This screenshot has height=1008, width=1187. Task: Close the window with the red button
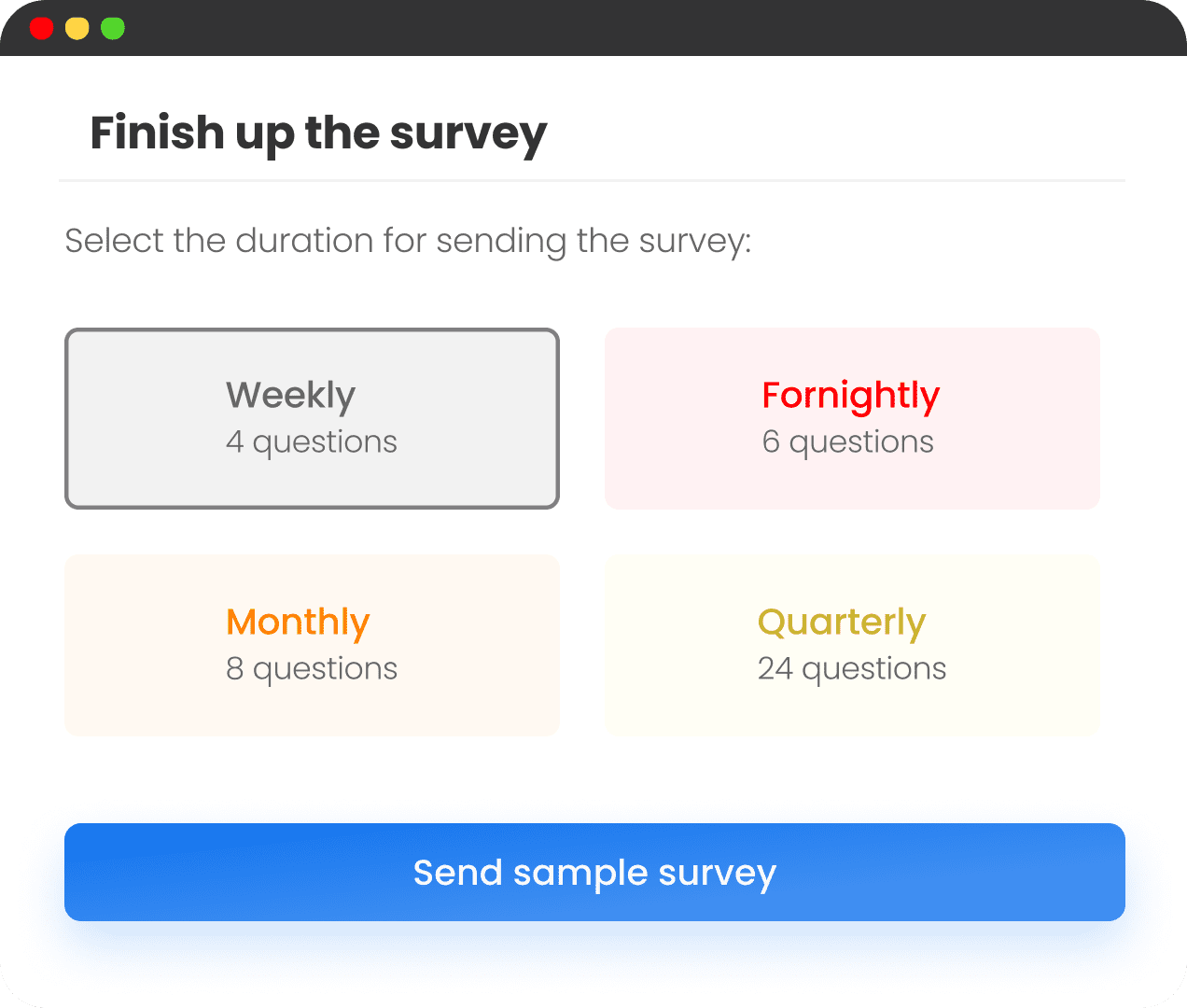(42, 28)
